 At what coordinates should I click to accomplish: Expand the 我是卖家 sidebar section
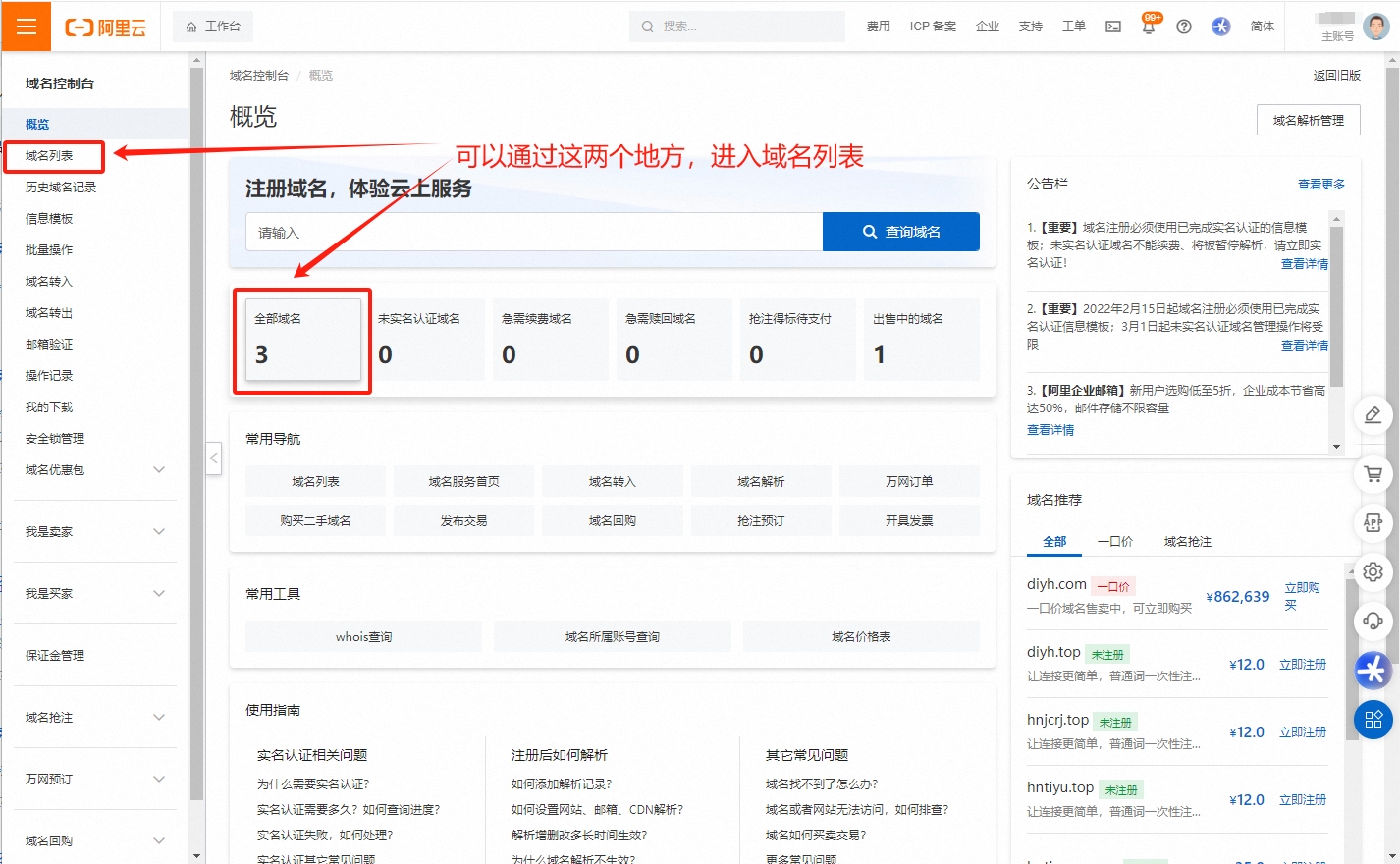[93, 530]
